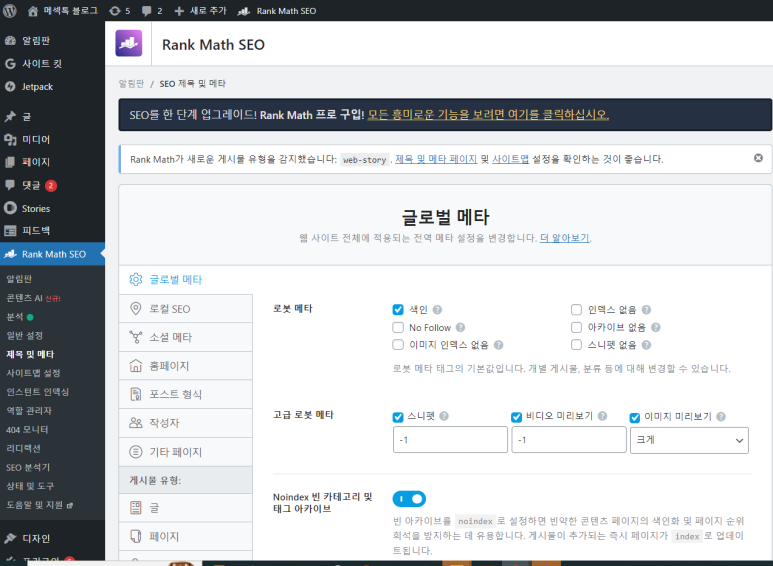Open 댓글 comments with 2 badge

(52, 185)
